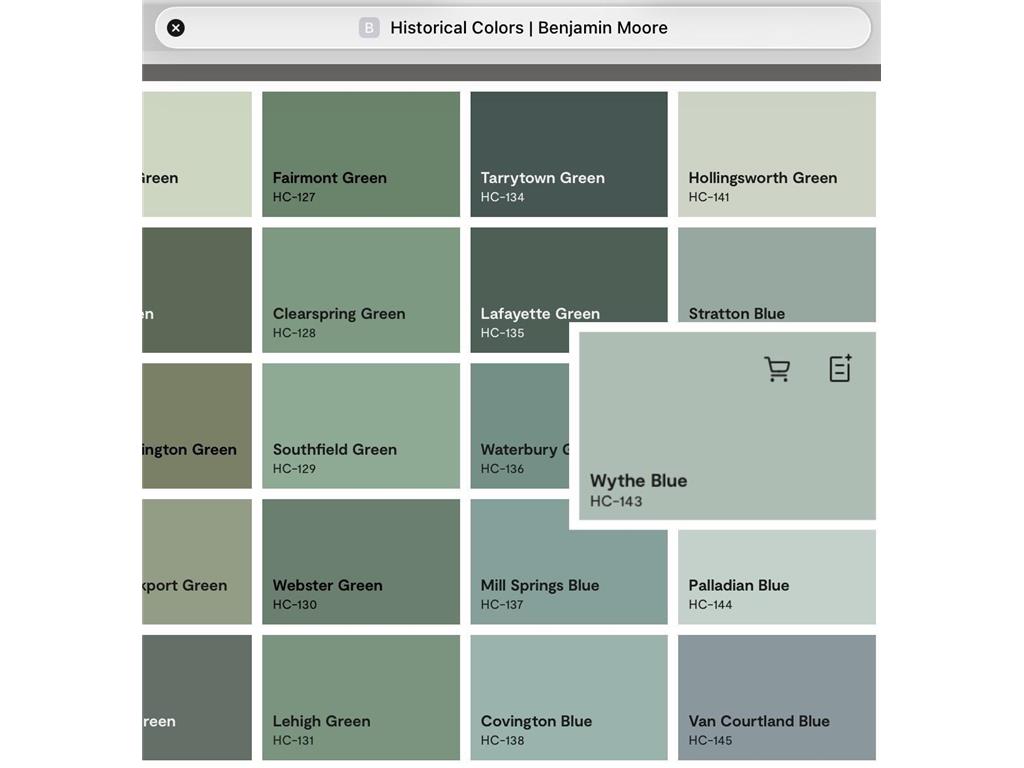Select Palladian Blue HC-144 swatch

point(776,577)
